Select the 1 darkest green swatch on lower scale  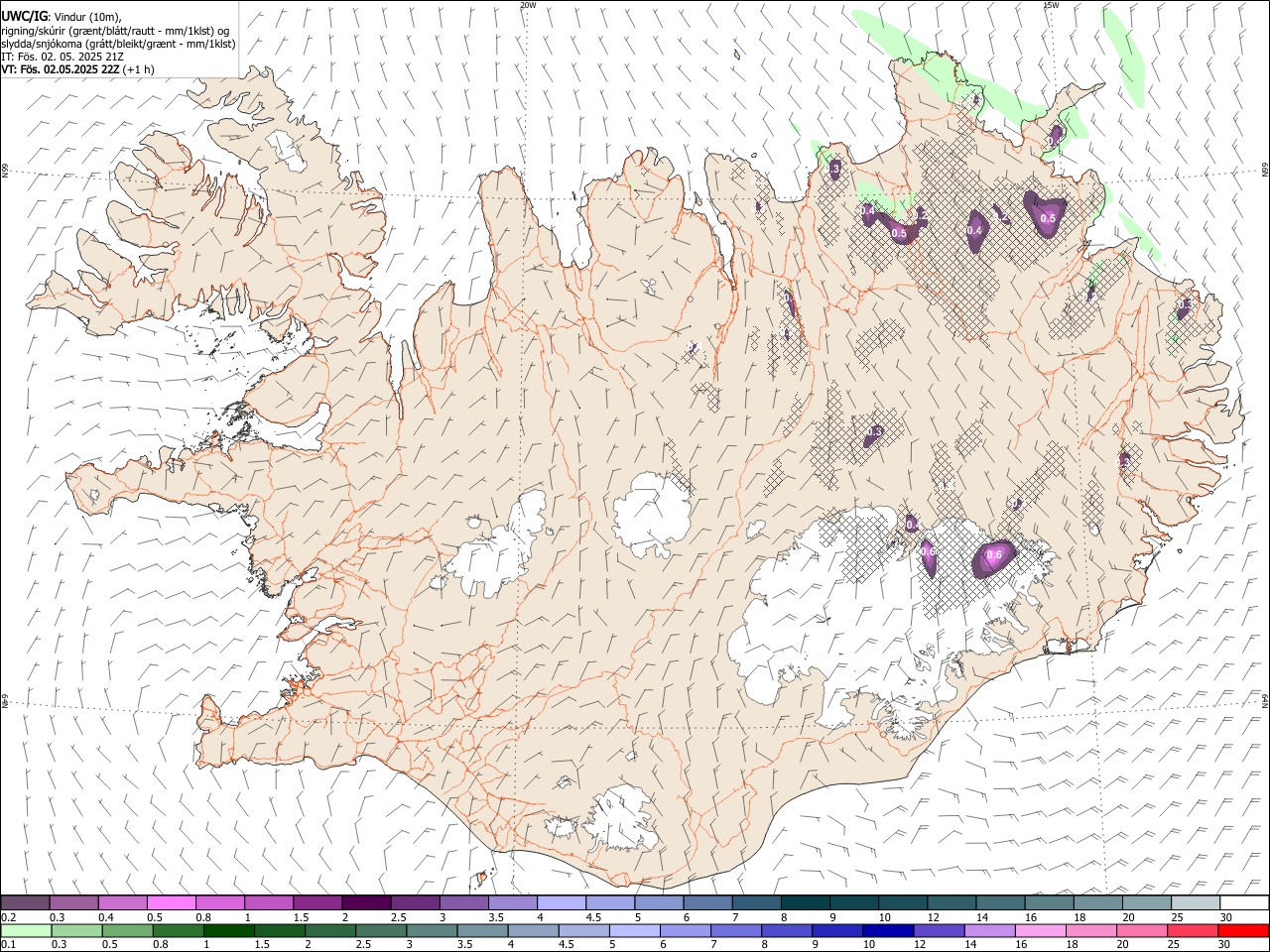[x=229, y=930]
